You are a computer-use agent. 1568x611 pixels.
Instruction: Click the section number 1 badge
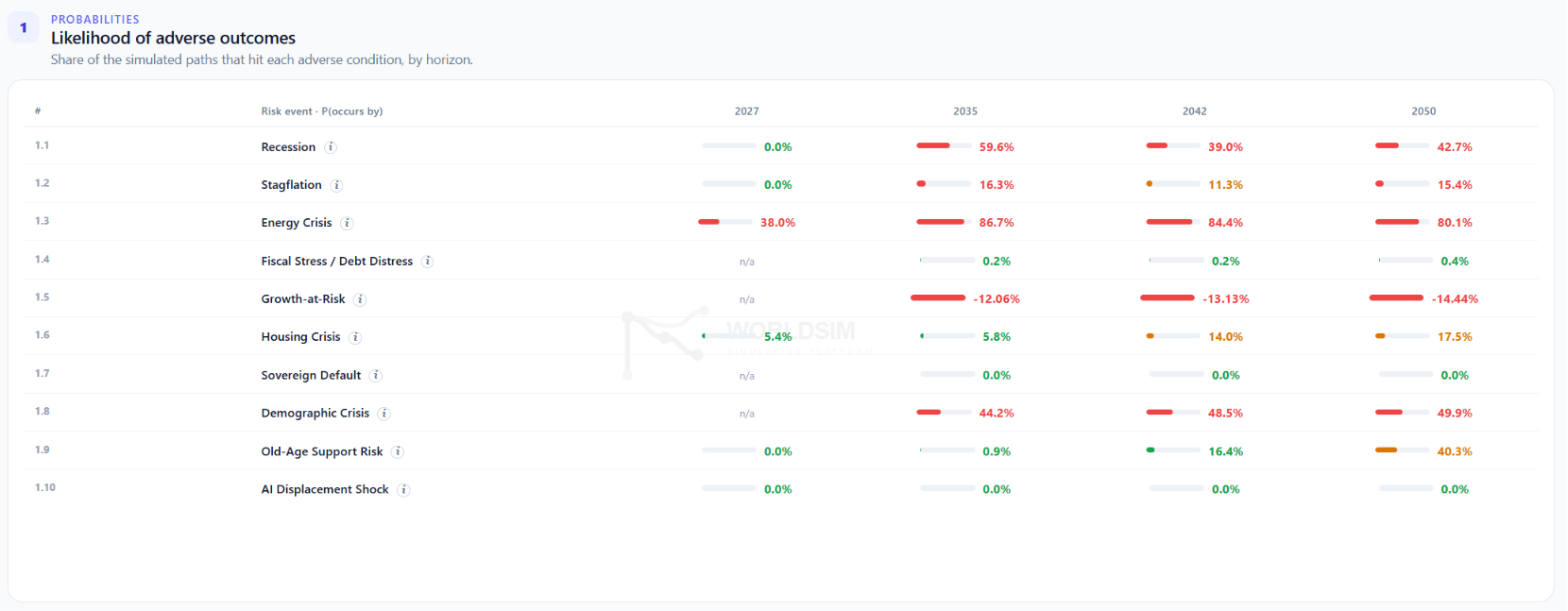[24, 27]
